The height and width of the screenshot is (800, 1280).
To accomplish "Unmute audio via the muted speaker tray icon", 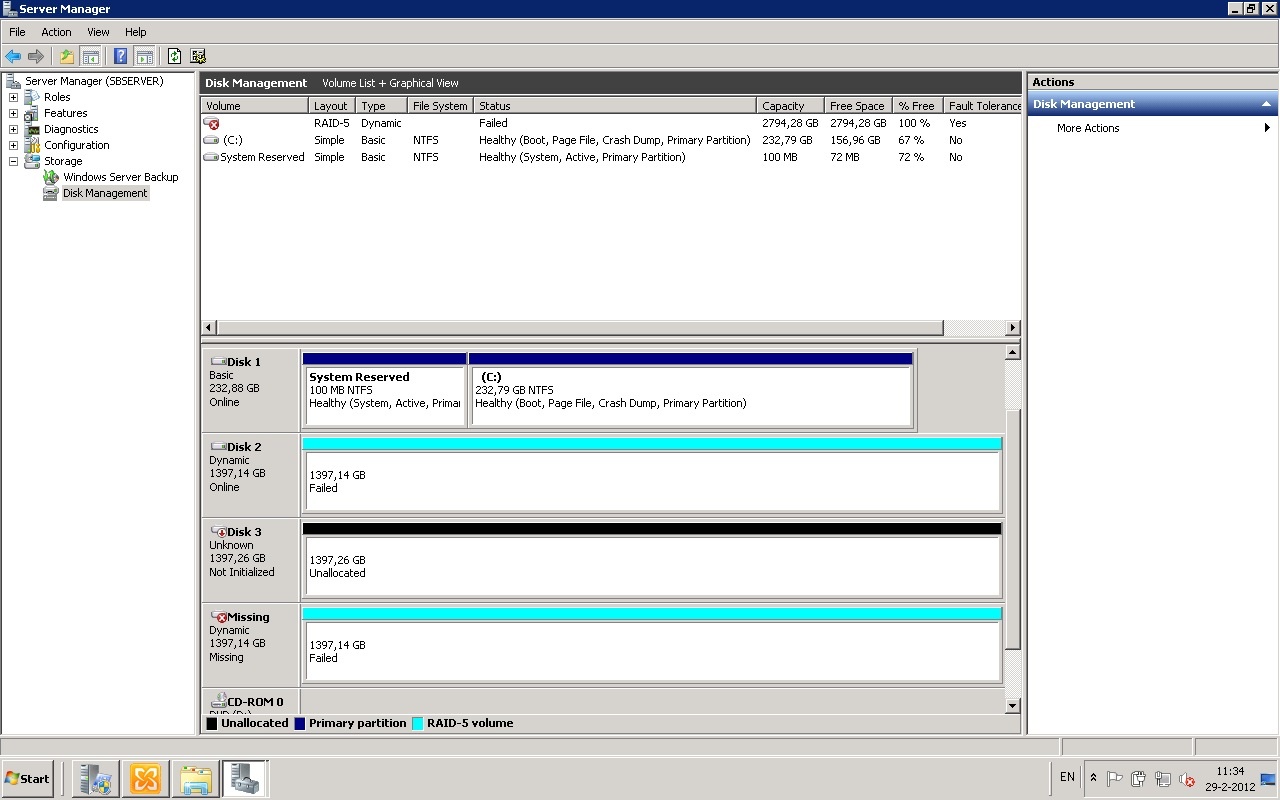I will [1188, 779].
